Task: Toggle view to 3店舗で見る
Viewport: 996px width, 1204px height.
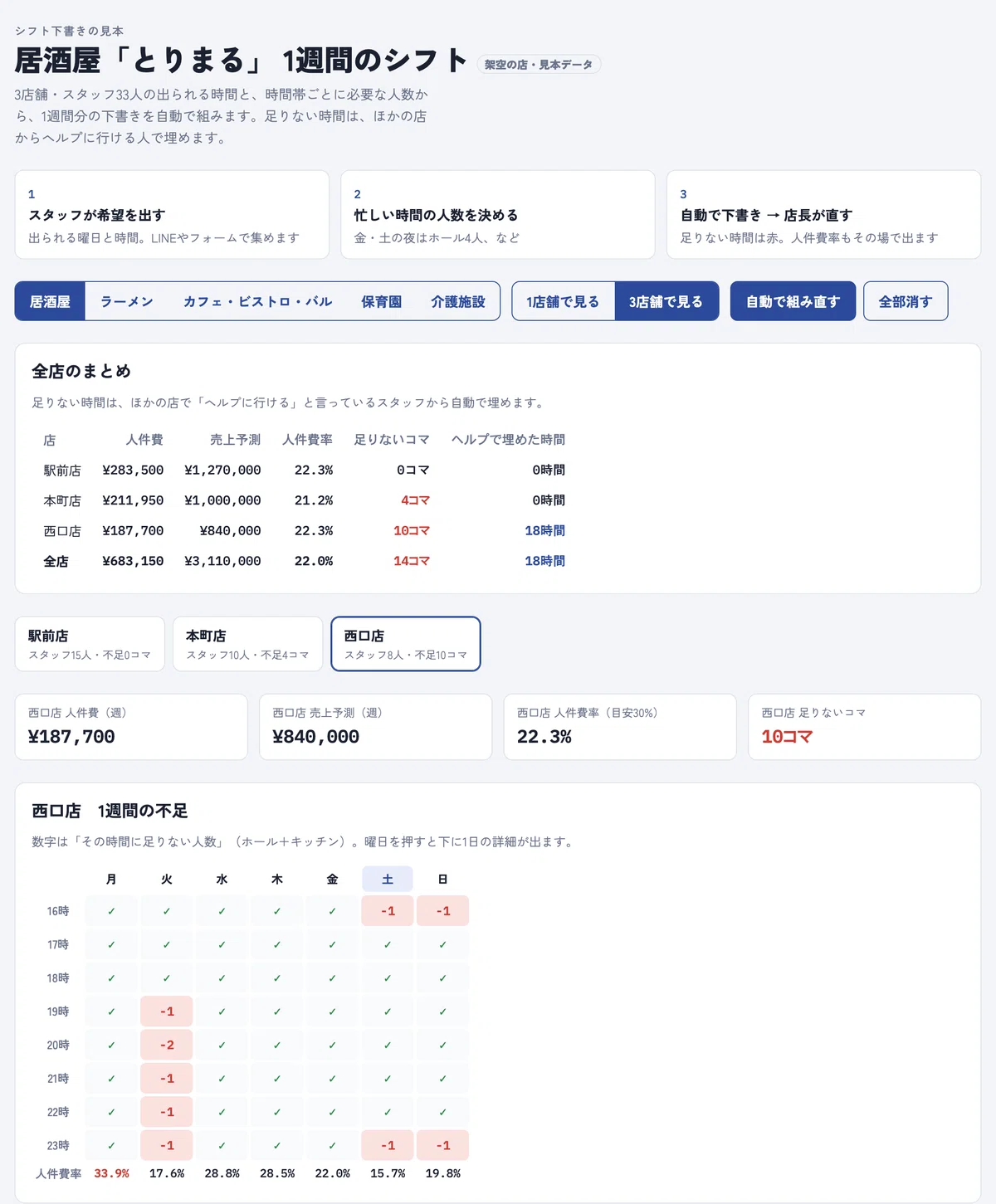Action: [x=666, y=301]
